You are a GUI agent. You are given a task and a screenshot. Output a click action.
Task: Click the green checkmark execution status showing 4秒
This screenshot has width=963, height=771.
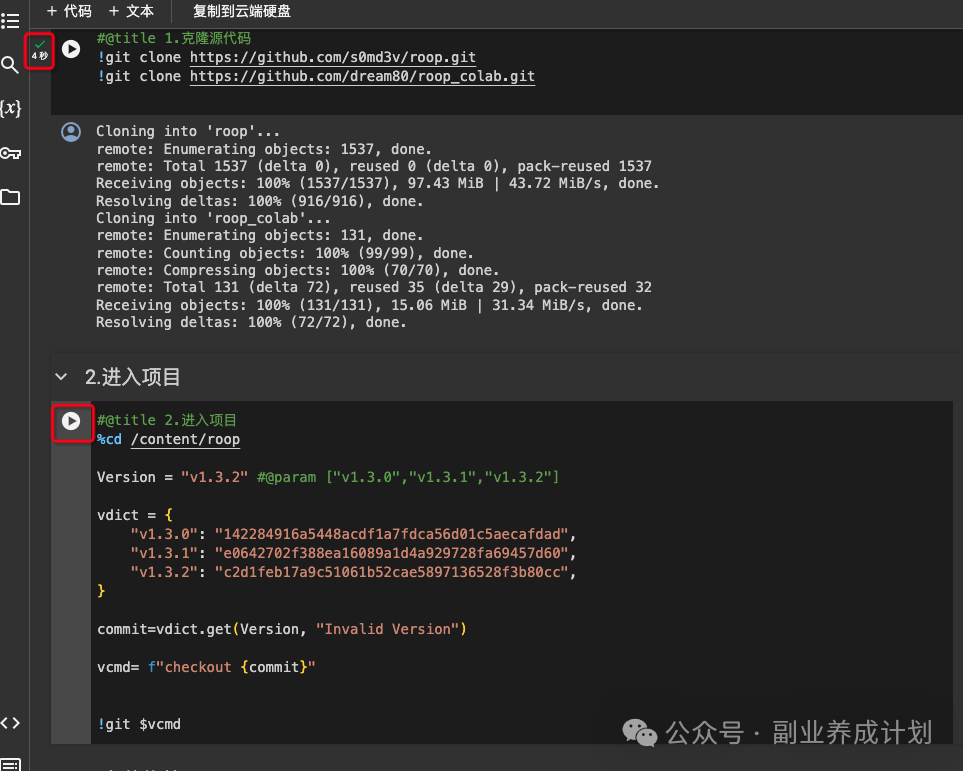click(39, 50)
